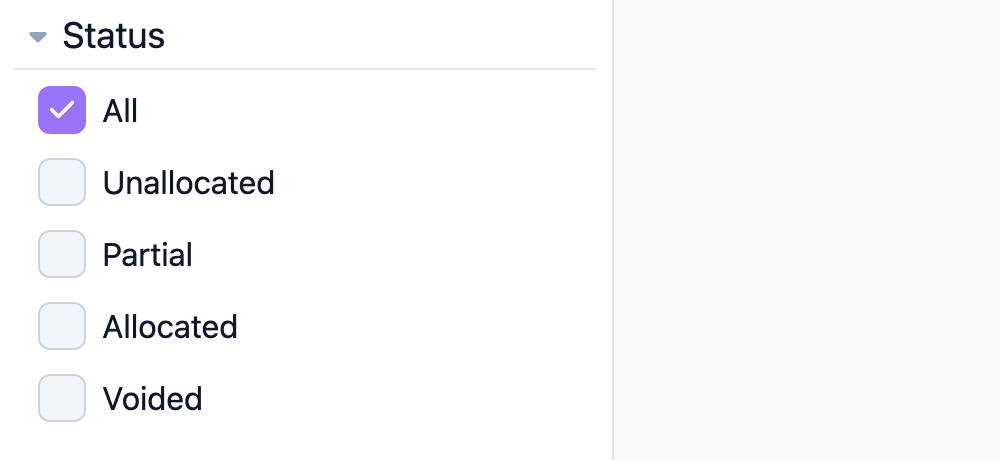Image resolution: width=1000 pixels, height=460 pixels.
Task: Click the horizontal separator line under Status
Action: 305,68
